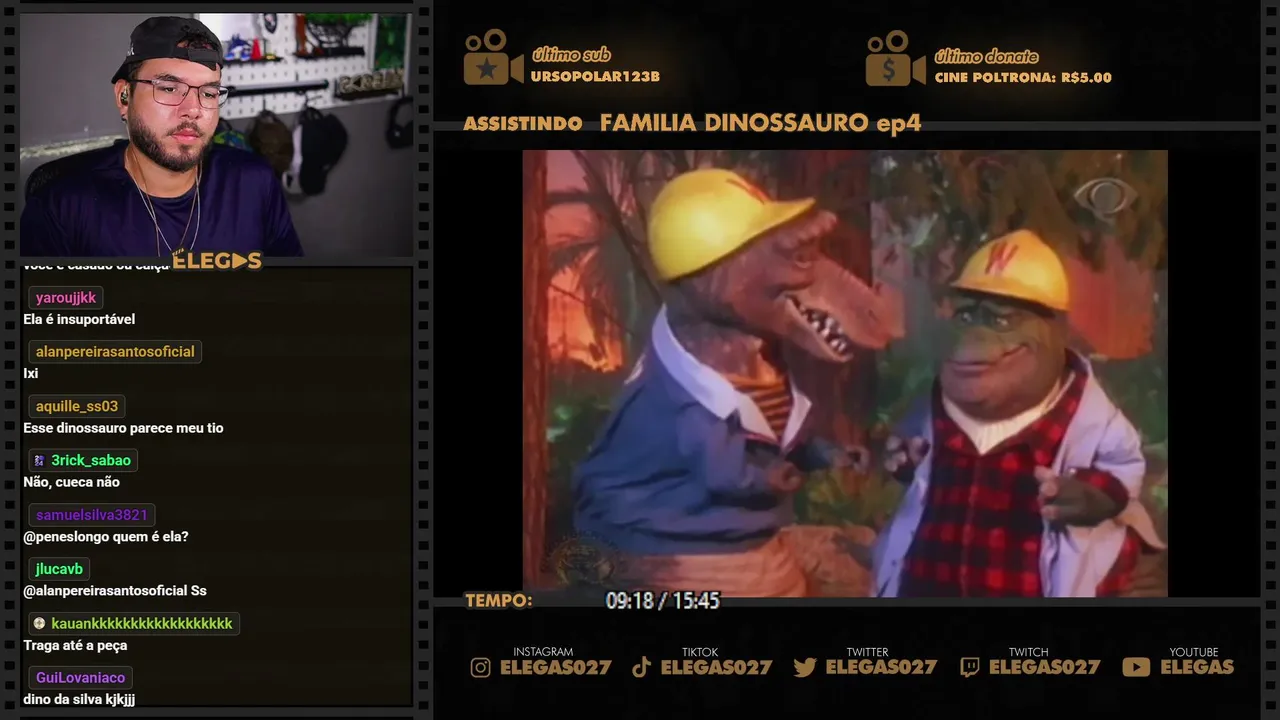Click the Instagram logo icon

480,668
